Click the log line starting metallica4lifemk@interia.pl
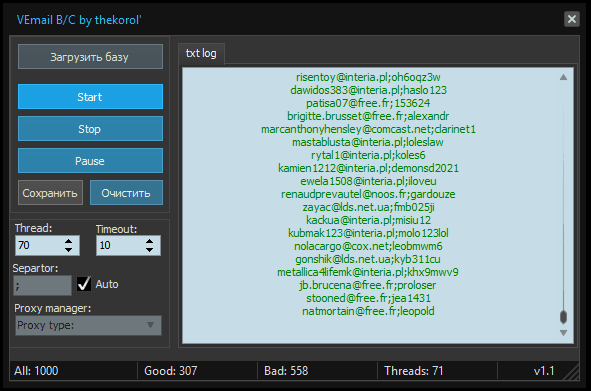 (x=368, y=272)
